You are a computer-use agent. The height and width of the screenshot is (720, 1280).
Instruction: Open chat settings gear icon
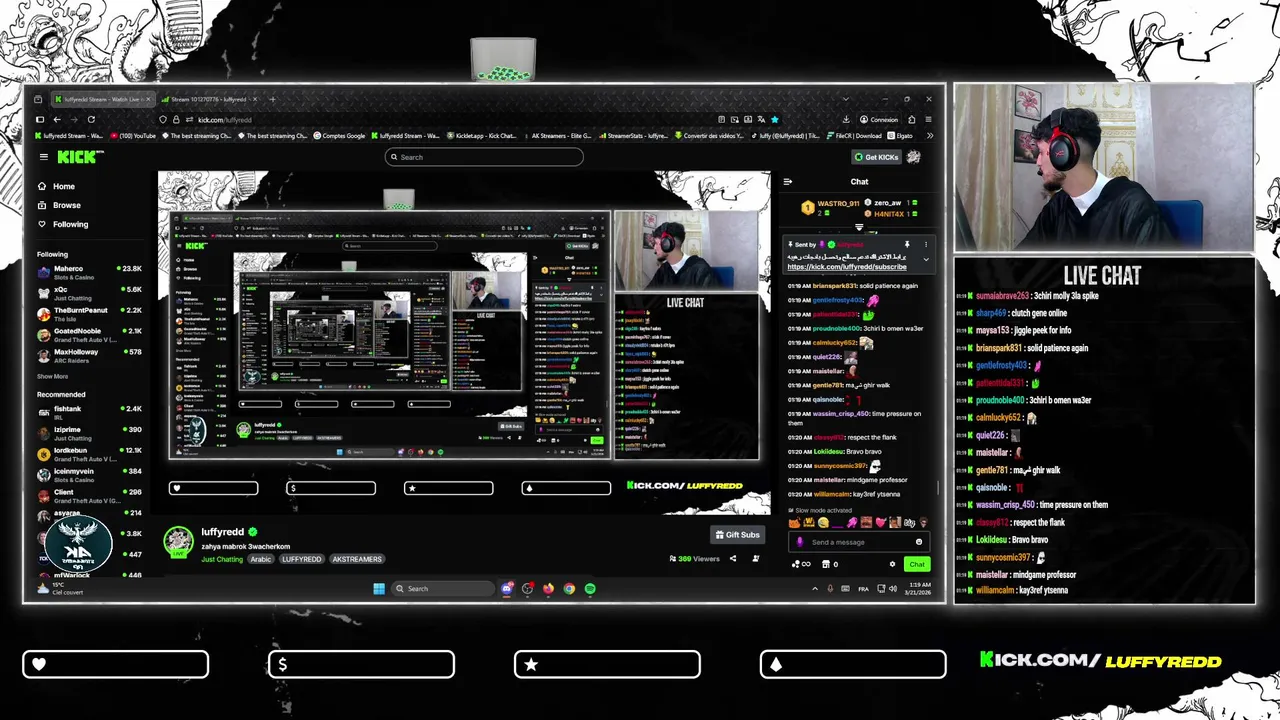pos(892,564)
